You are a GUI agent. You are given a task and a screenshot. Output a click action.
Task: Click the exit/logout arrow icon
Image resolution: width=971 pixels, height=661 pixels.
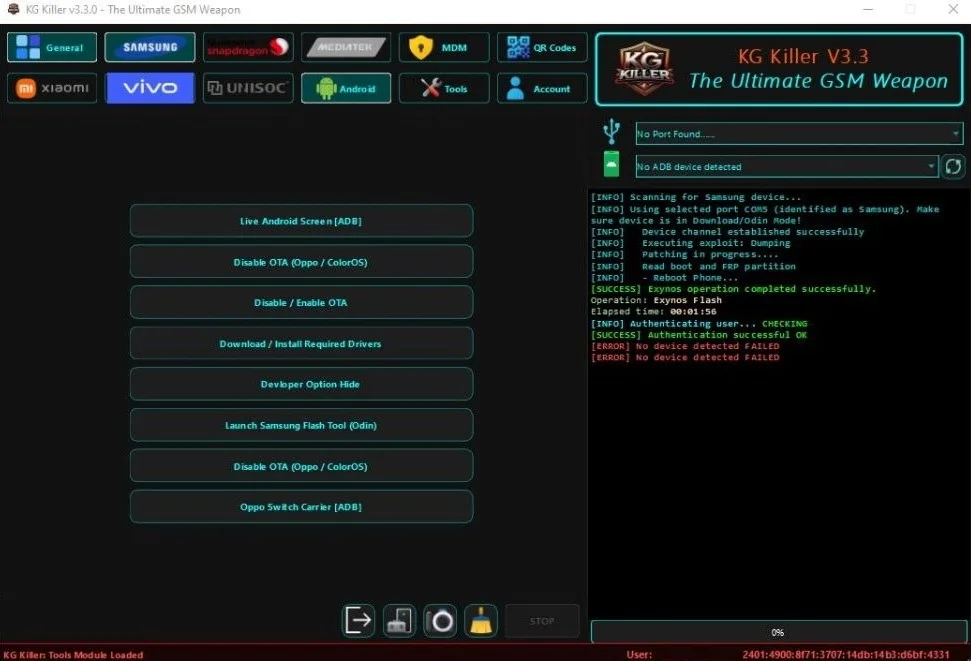[x=358, y=621]
